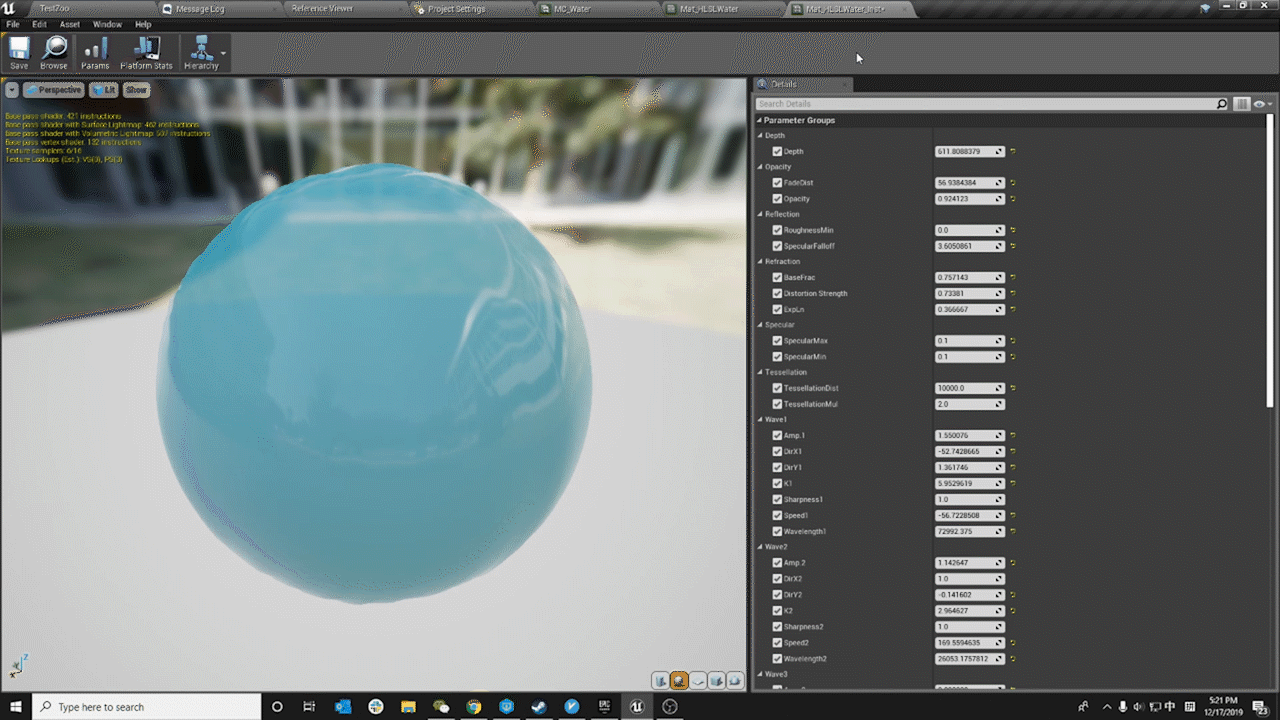Click the Browse magnifier icon
Image resolution: width=1280 pixels, height=720 pixels.
[x=54, y=53]
